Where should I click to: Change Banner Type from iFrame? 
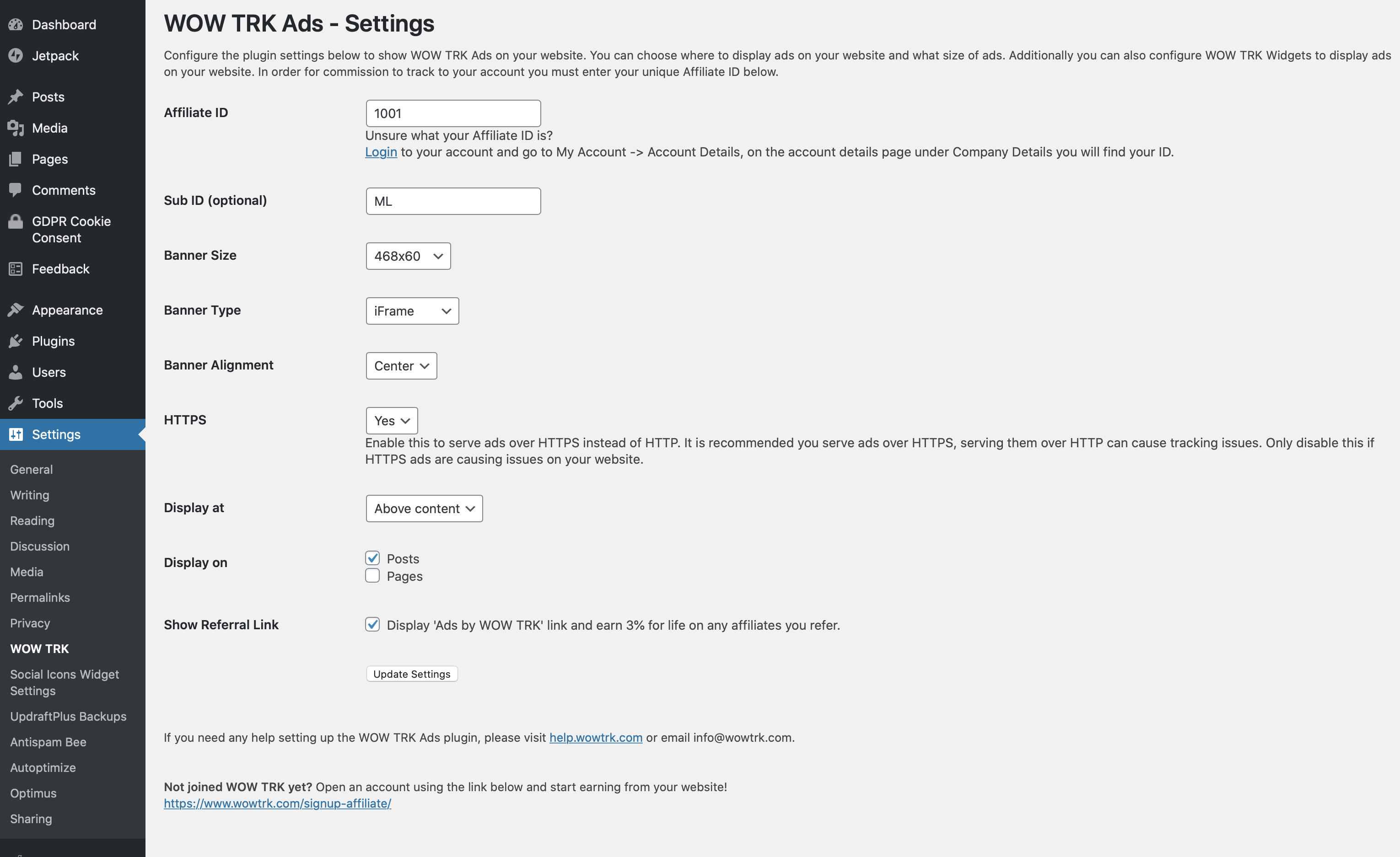412,311
